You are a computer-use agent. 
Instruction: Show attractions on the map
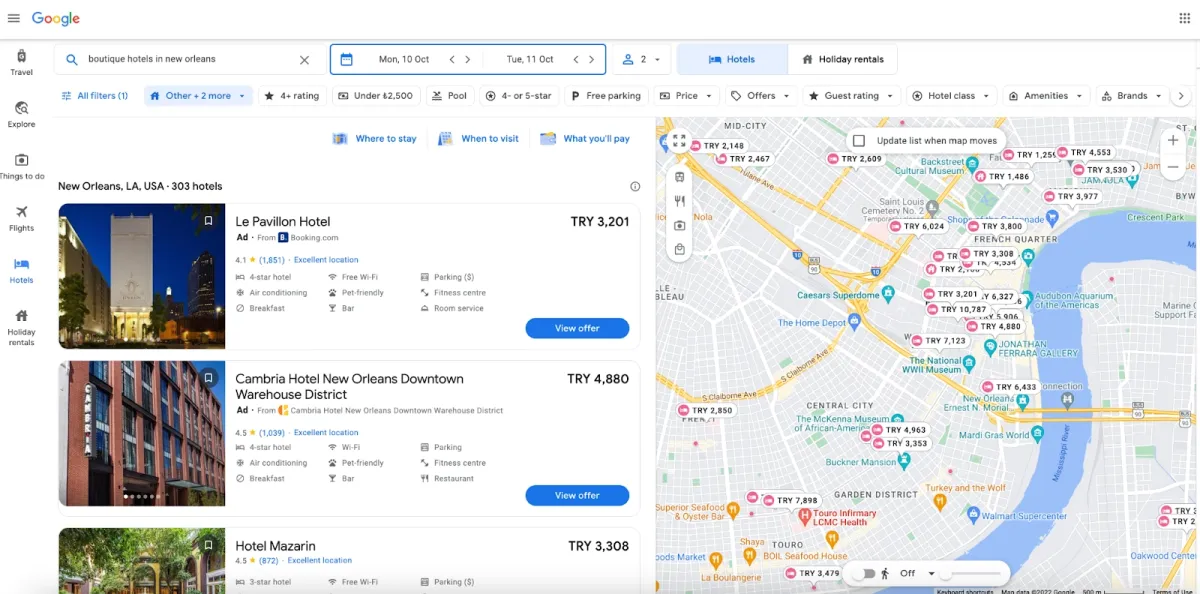pos(680,225)
